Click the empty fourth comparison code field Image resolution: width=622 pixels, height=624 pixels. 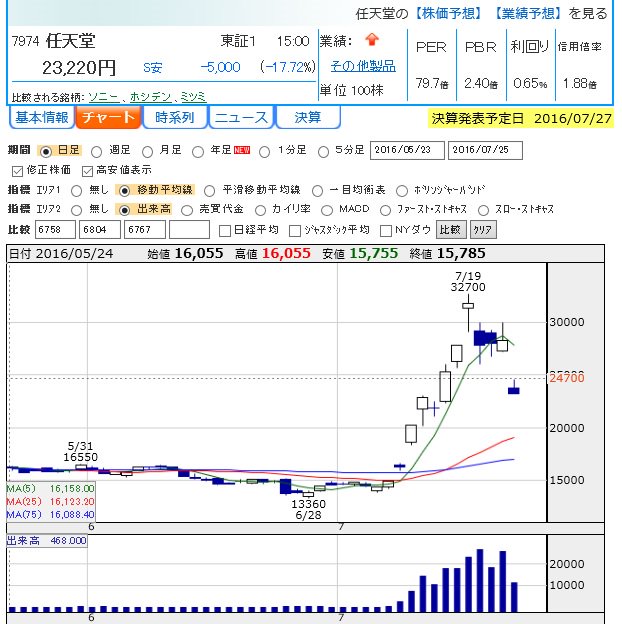[189, 230]
